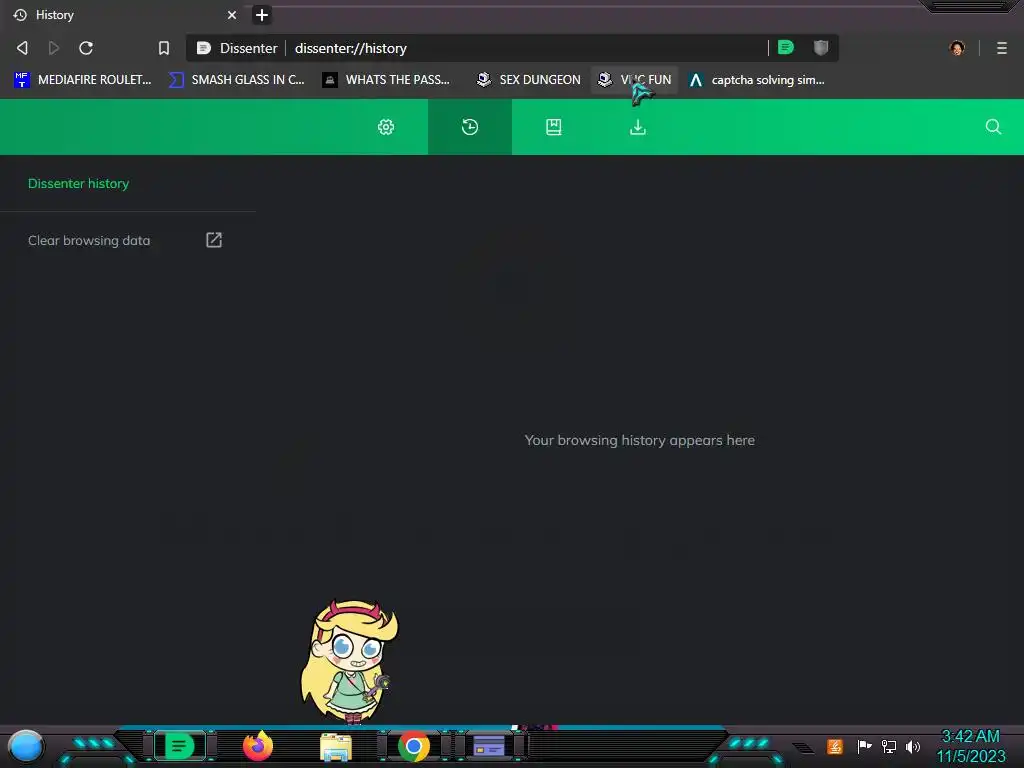Open the user profile avatar
This screenshot has height=768, width=1024.
tap(957, 48)
